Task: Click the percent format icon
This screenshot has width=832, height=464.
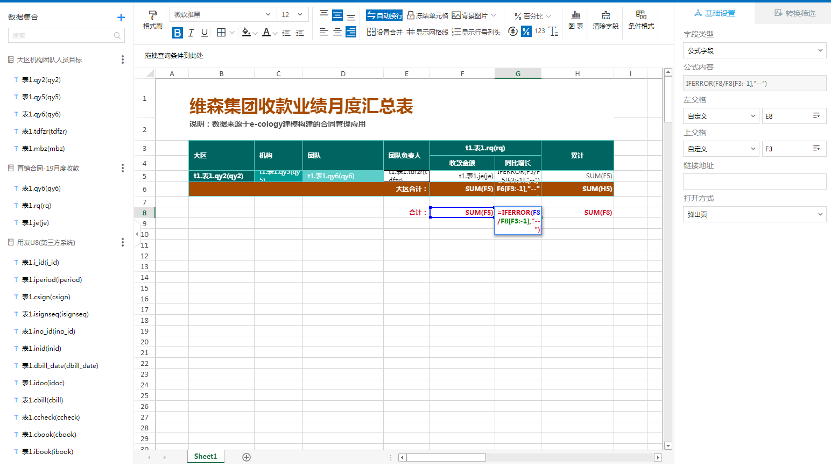Action: (x=527, y=31)
